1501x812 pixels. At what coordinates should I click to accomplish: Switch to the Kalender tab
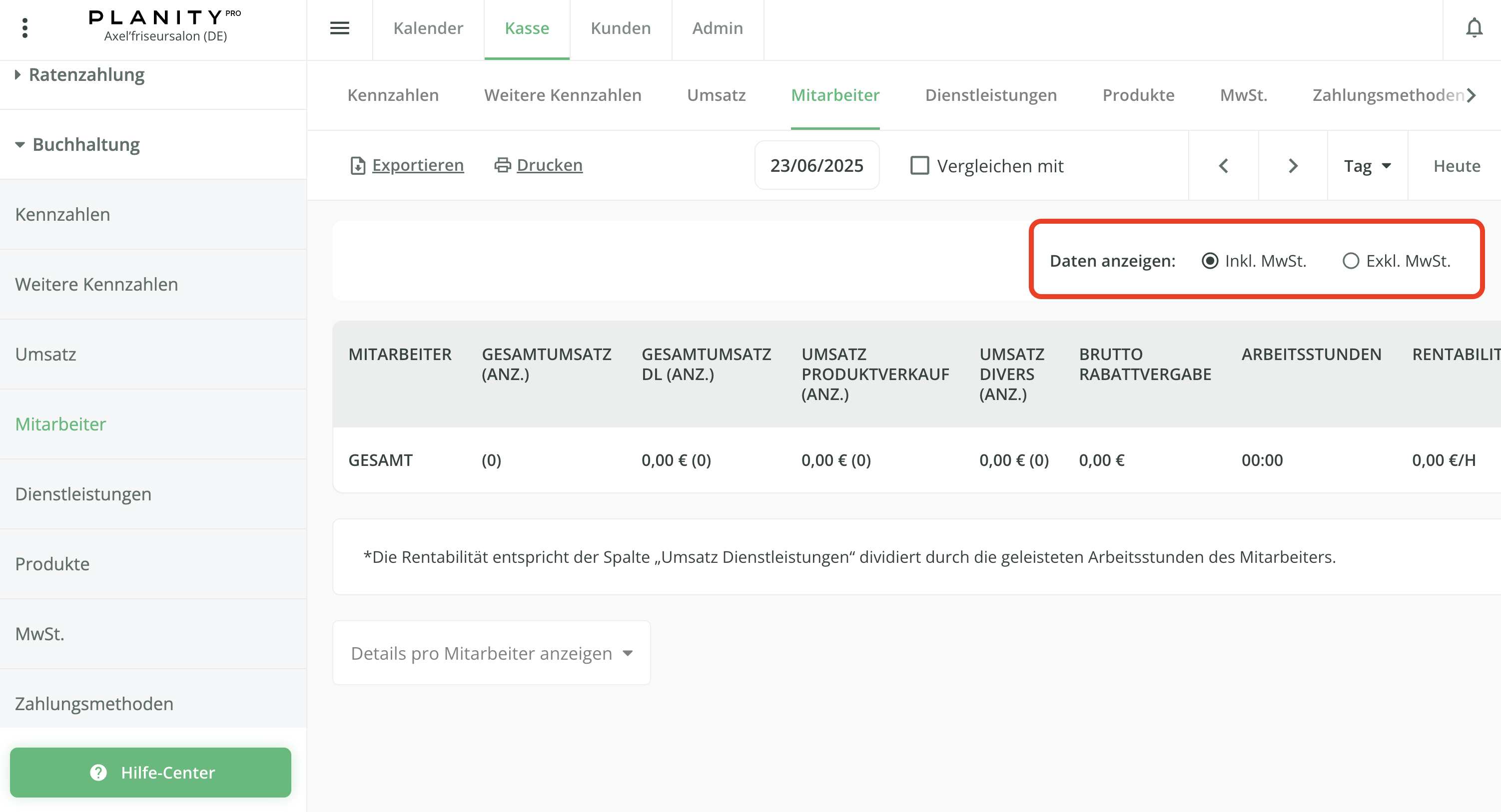[428, 28]
